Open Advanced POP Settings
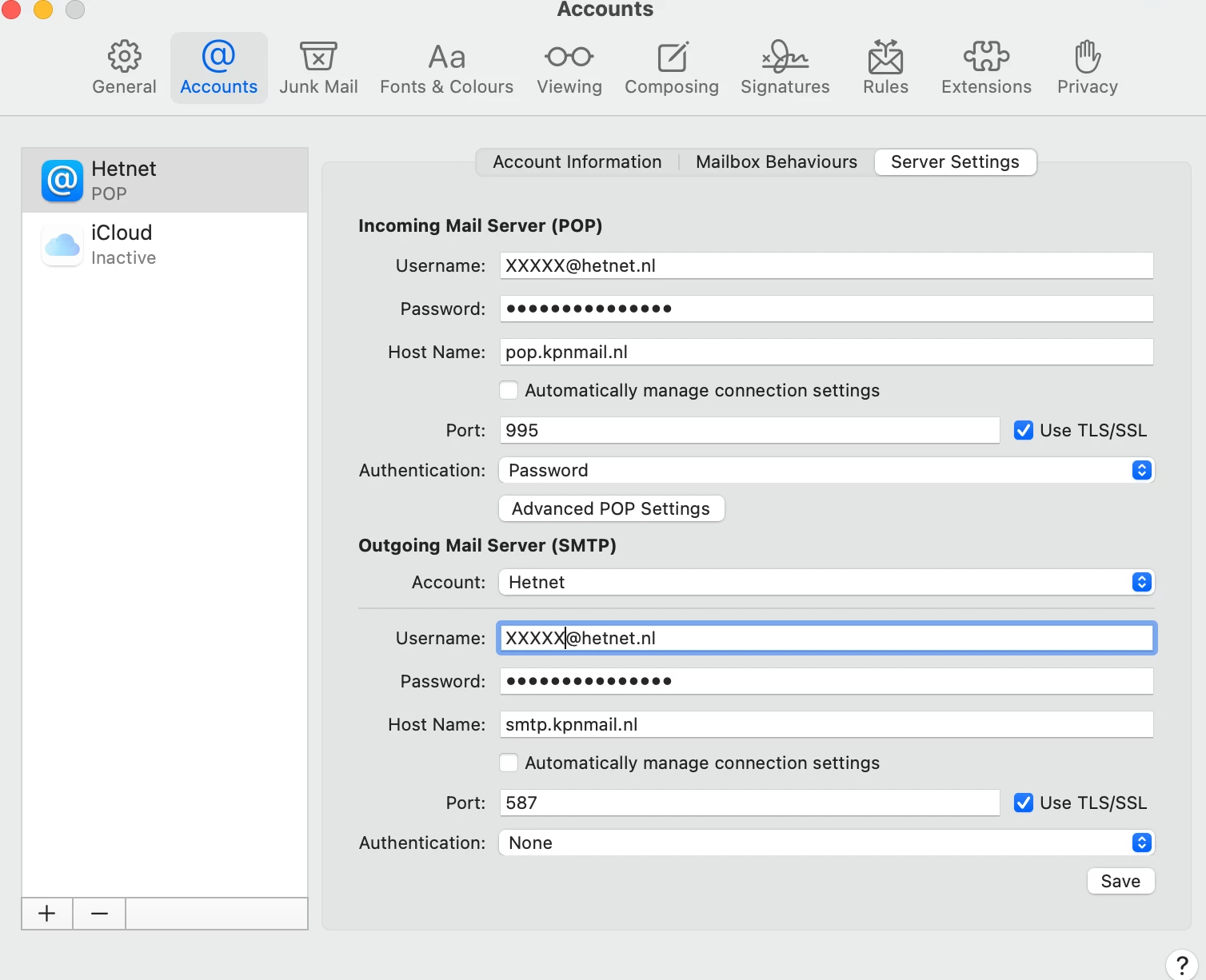 [612, 509]
